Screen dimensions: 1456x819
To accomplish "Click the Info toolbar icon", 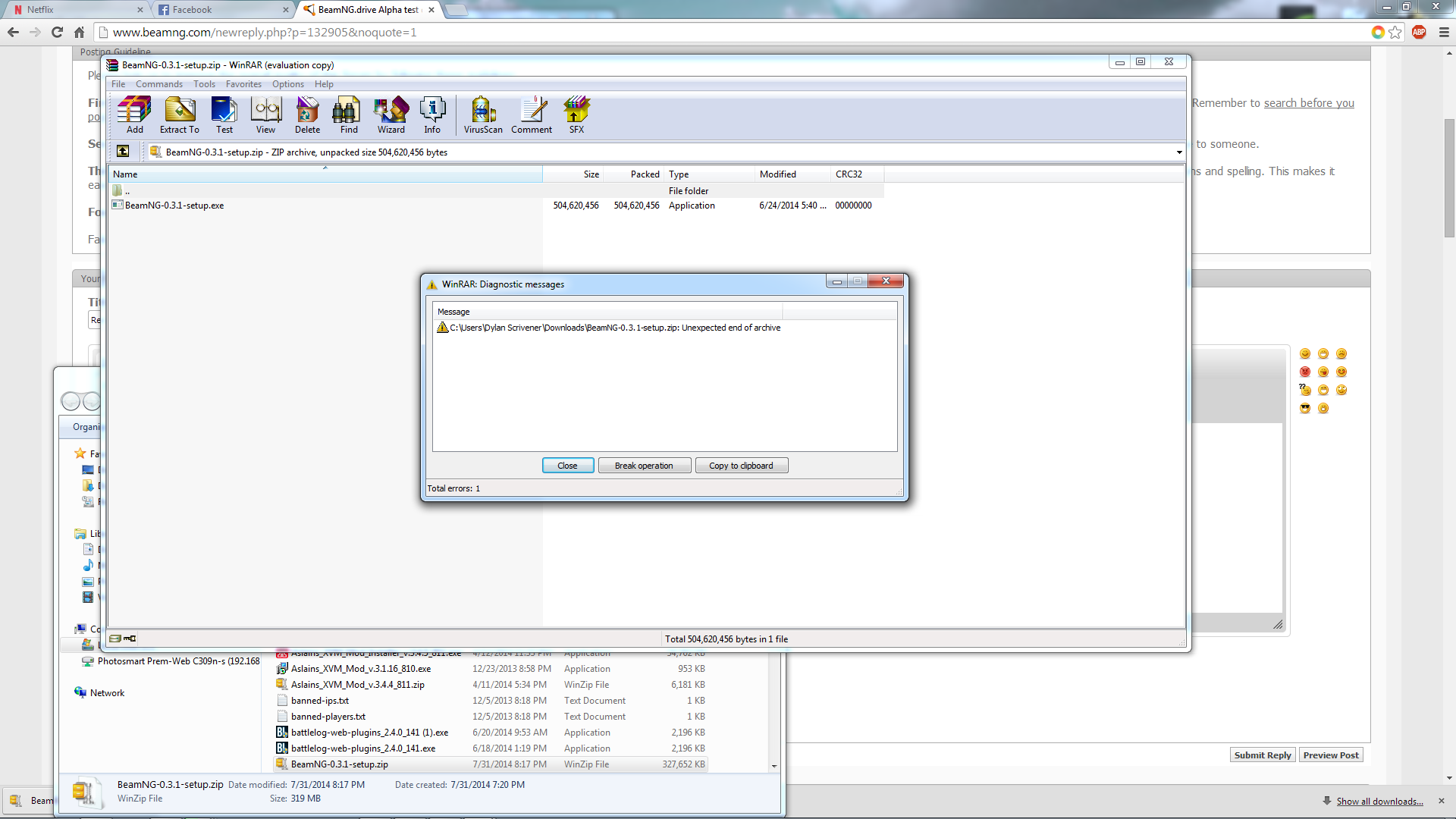I will 432,115.
